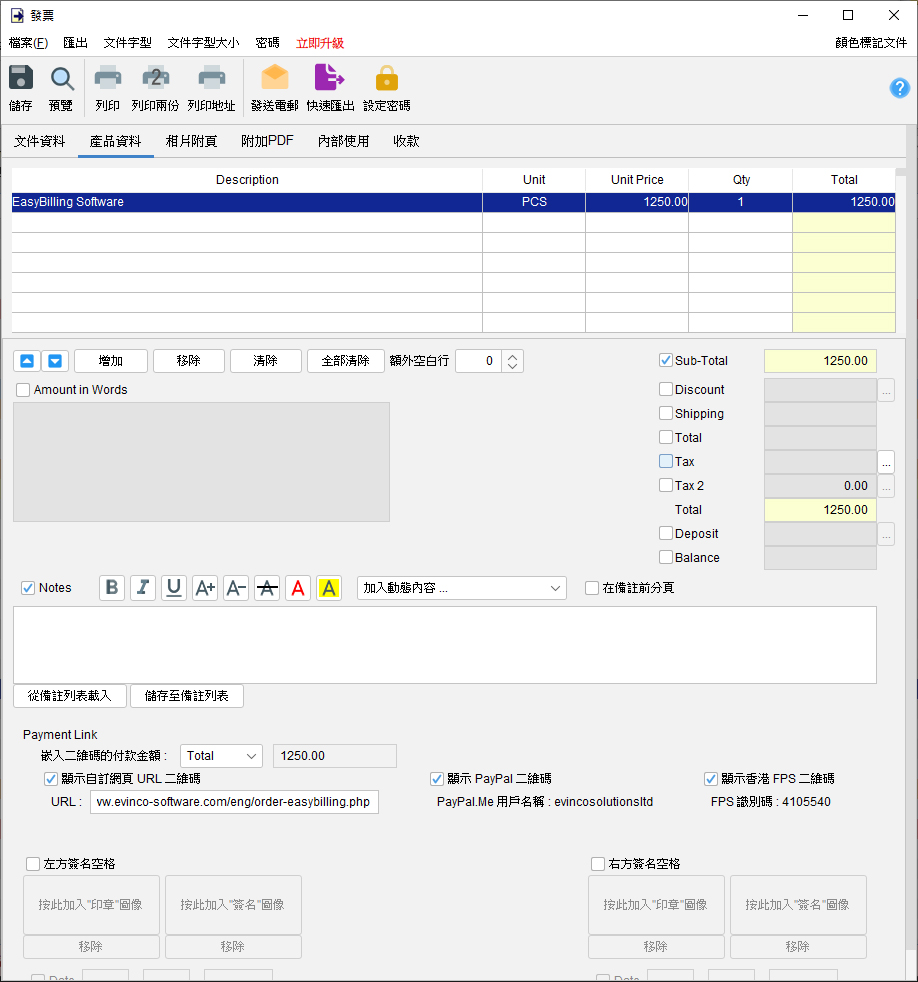This screenshot has height=982, width=918.
Task: Toggle the Sub-Total checkbox
Action: [x=666, y=360]
